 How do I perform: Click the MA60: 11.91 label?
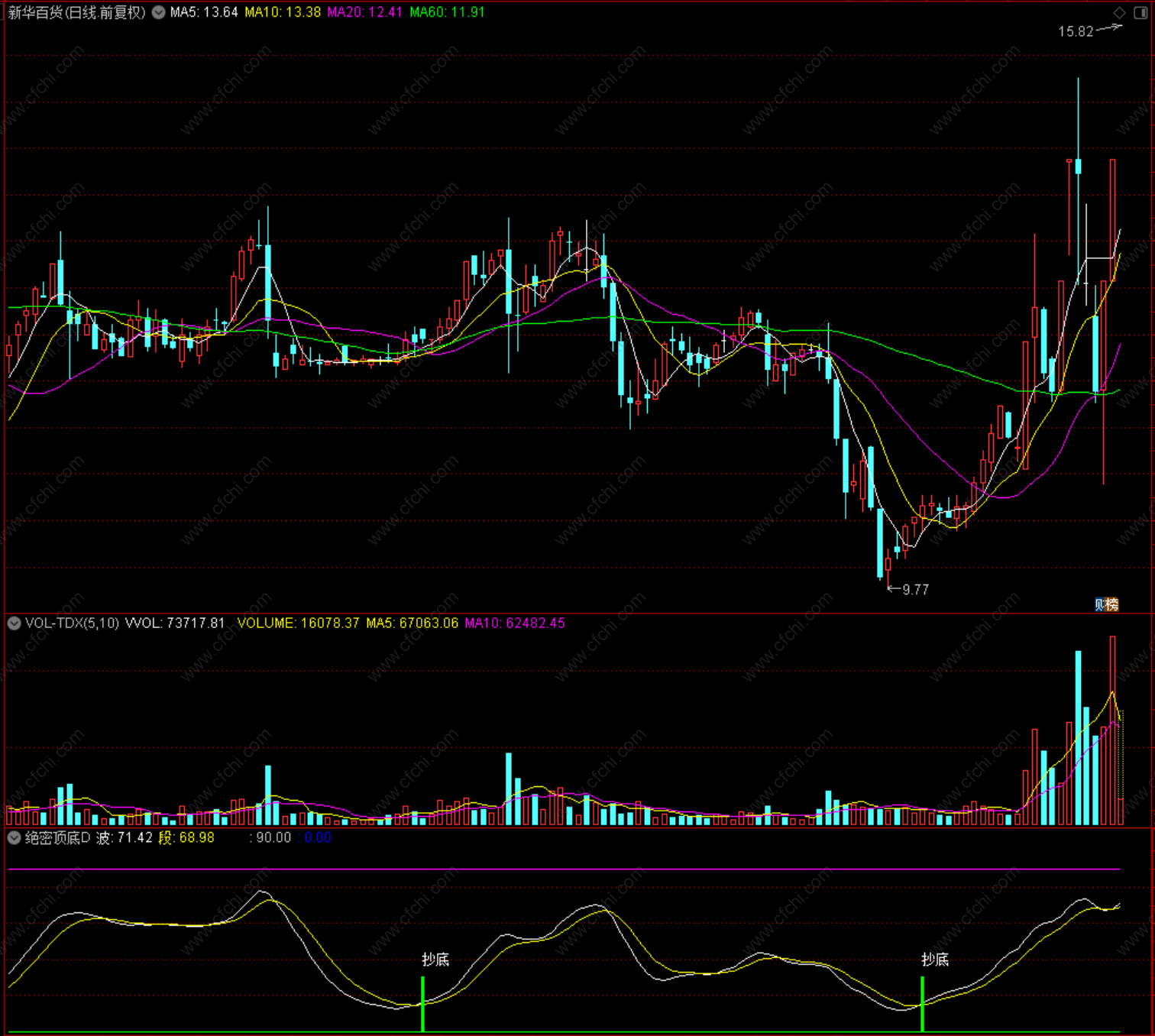coord(448,12)
